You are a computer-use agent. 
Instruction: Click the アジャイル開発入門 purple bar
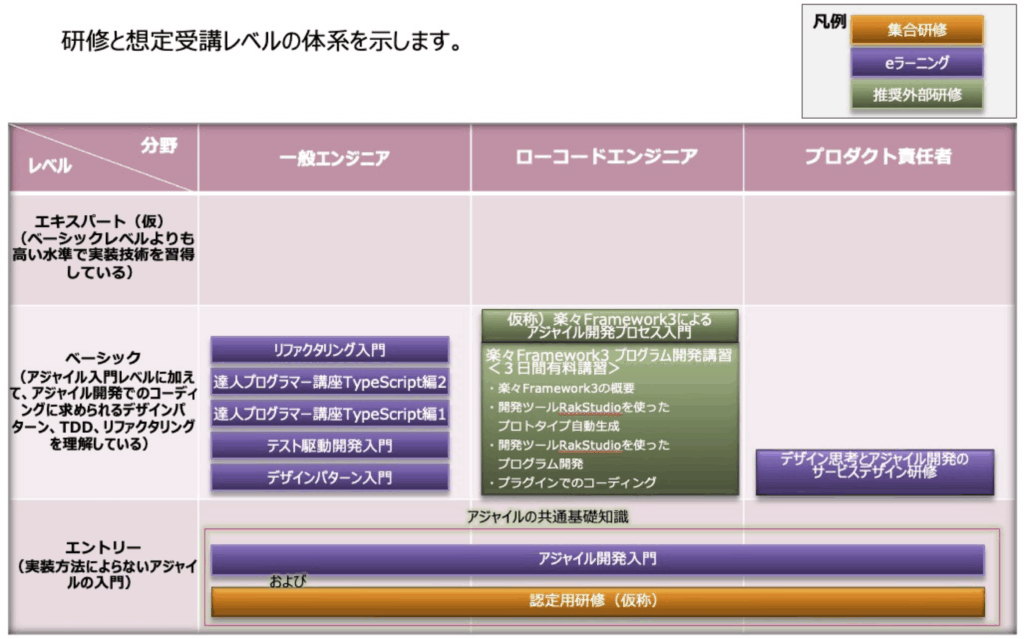[x=597, y=559]
